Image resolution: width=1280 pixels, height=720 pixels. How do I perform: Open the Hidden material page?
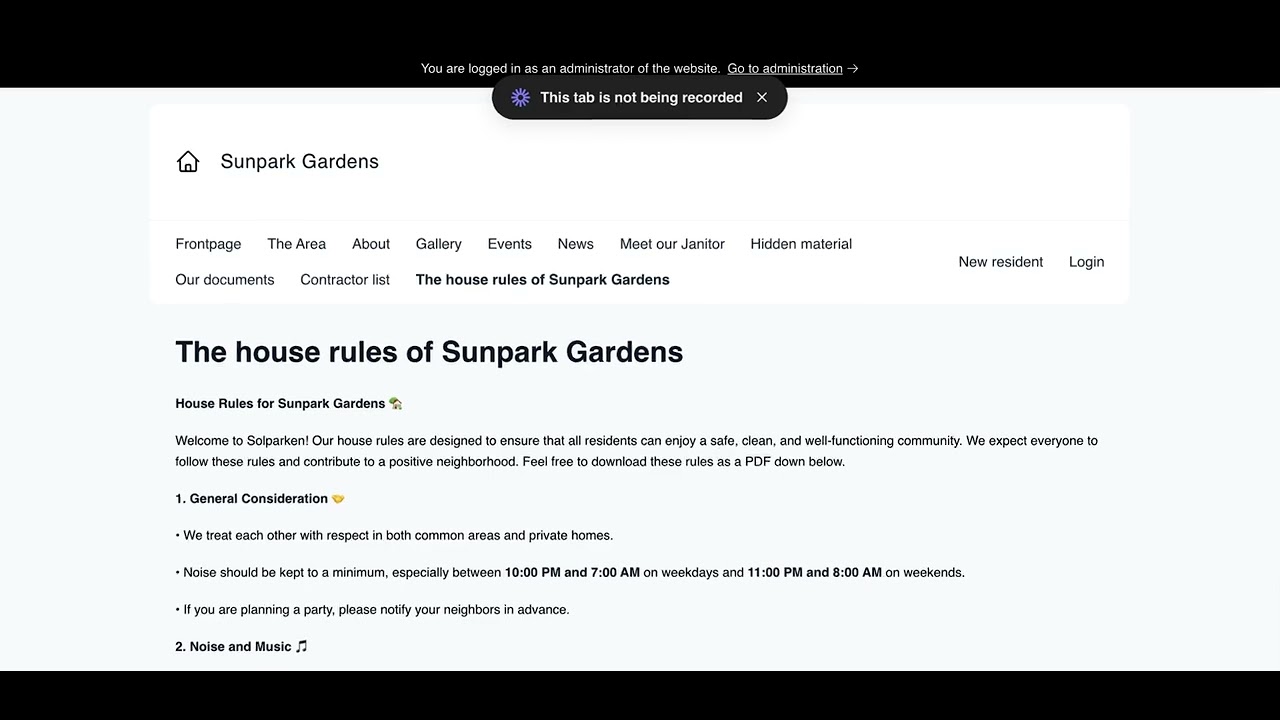[801, 244]
